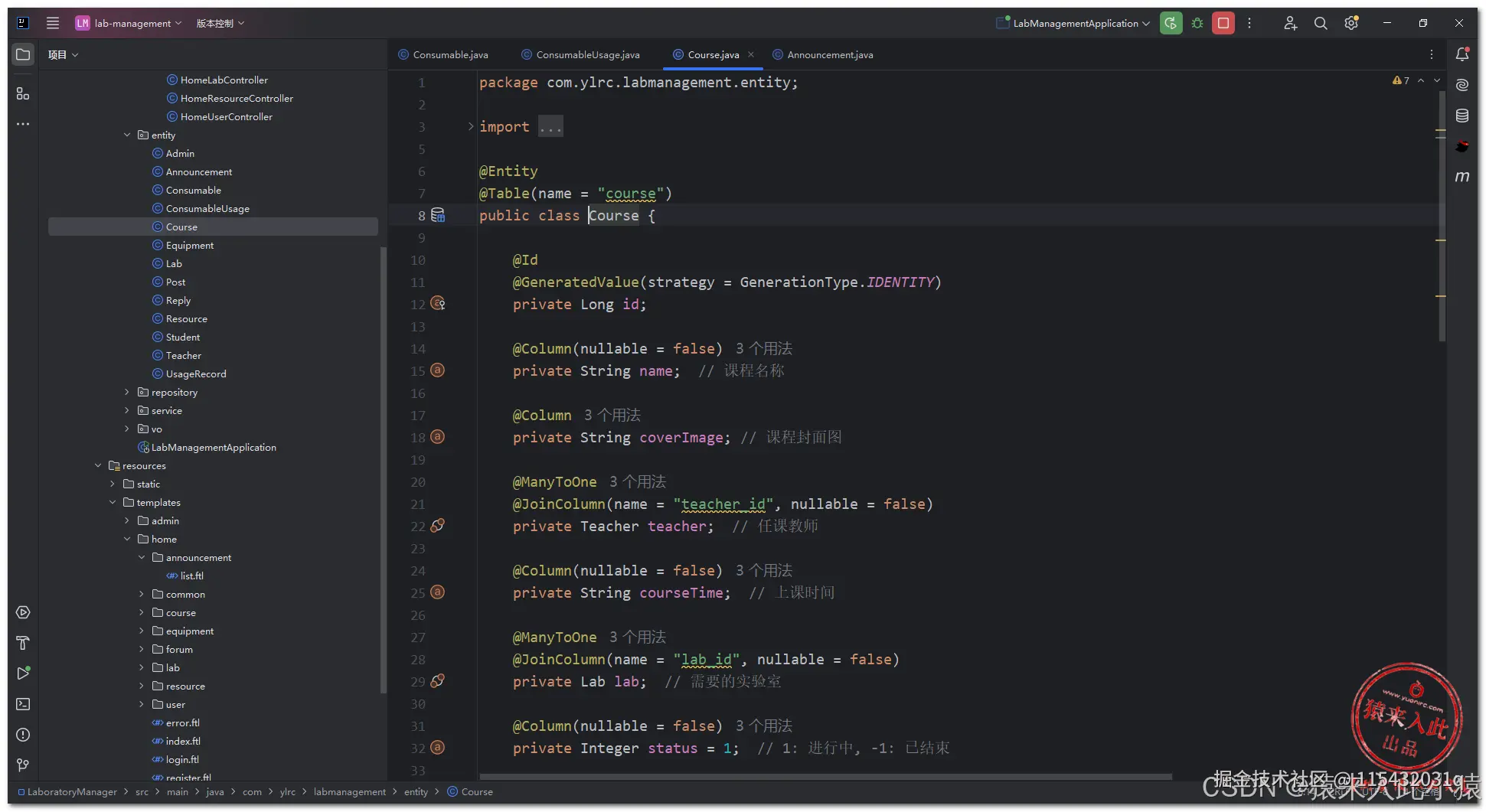Open the Database tool window icon

(1462, 116)
